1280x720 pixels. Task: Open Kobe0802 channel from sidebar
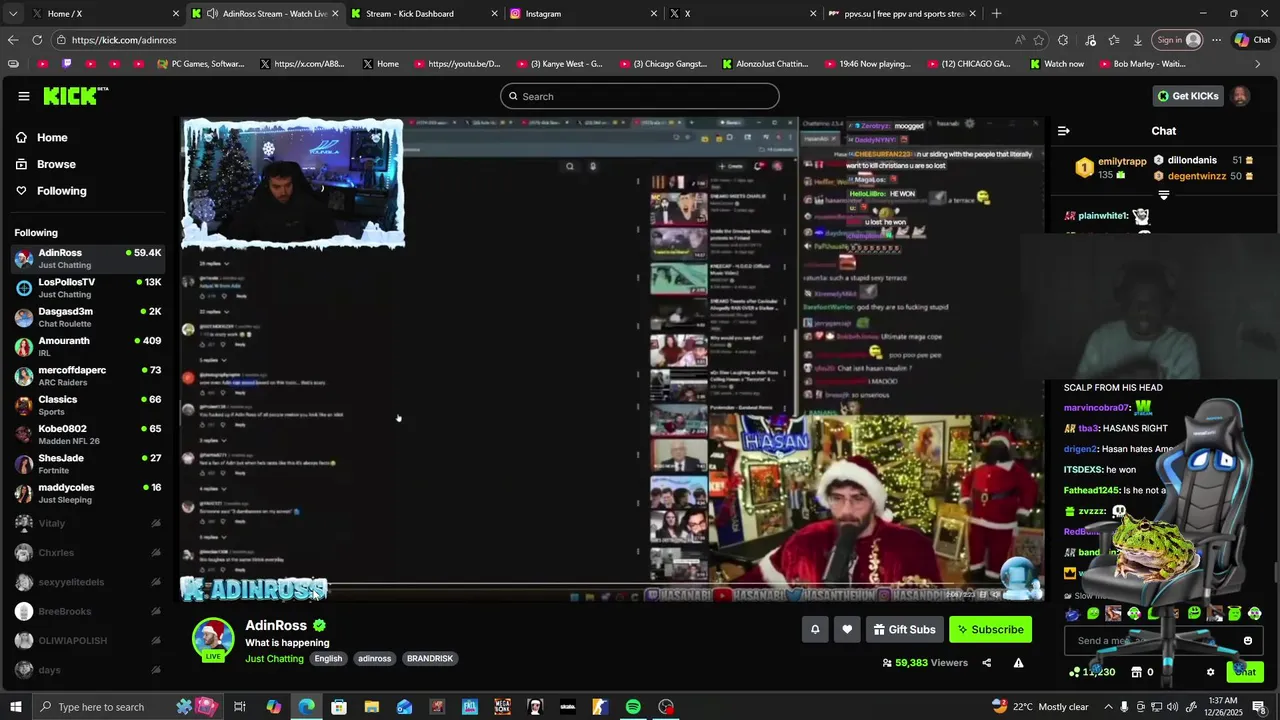88,435
